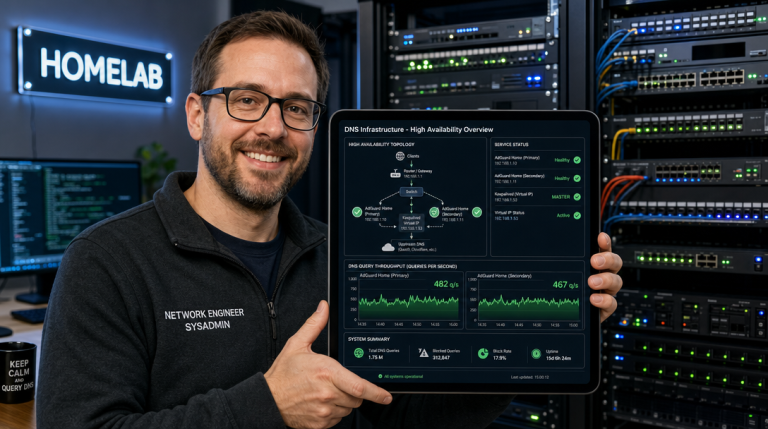Click the HIGH AVAILABILITY TOPOLOGY heading
768x429 pixels.
[x=382, y=144]
